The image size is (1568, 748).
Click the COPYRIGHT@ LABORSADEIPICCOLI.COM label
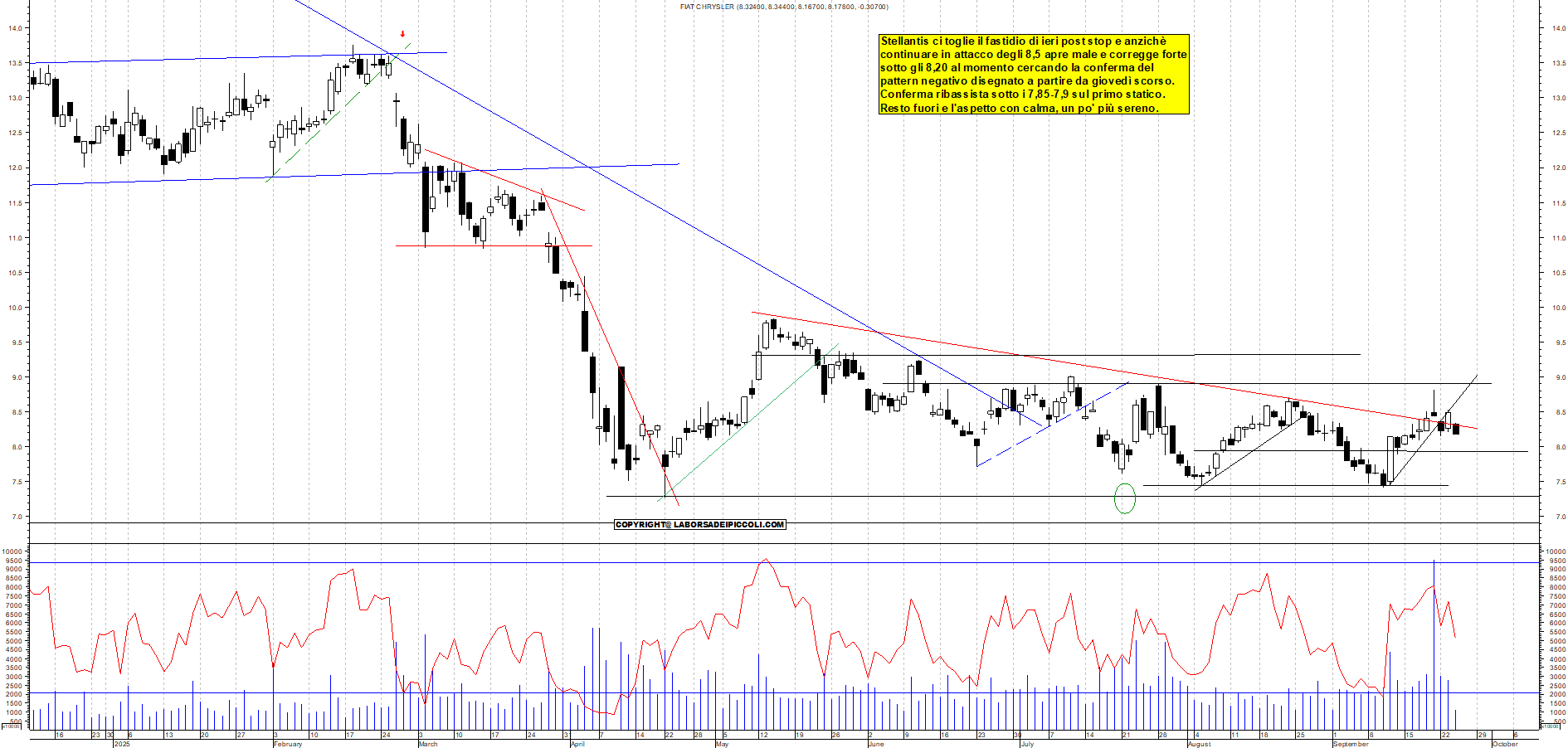click(x=699, y=524)
